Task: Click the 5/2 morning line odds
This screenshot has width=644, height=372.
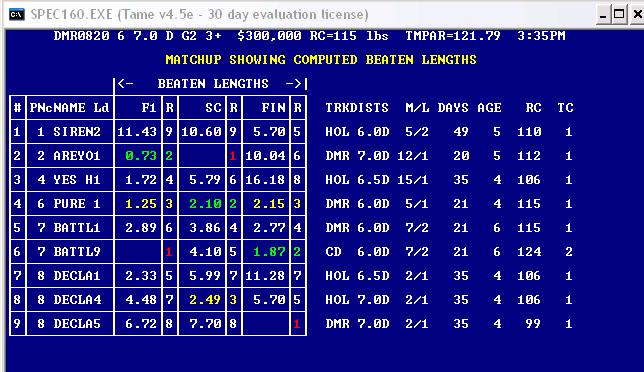Action: [417, 132]
